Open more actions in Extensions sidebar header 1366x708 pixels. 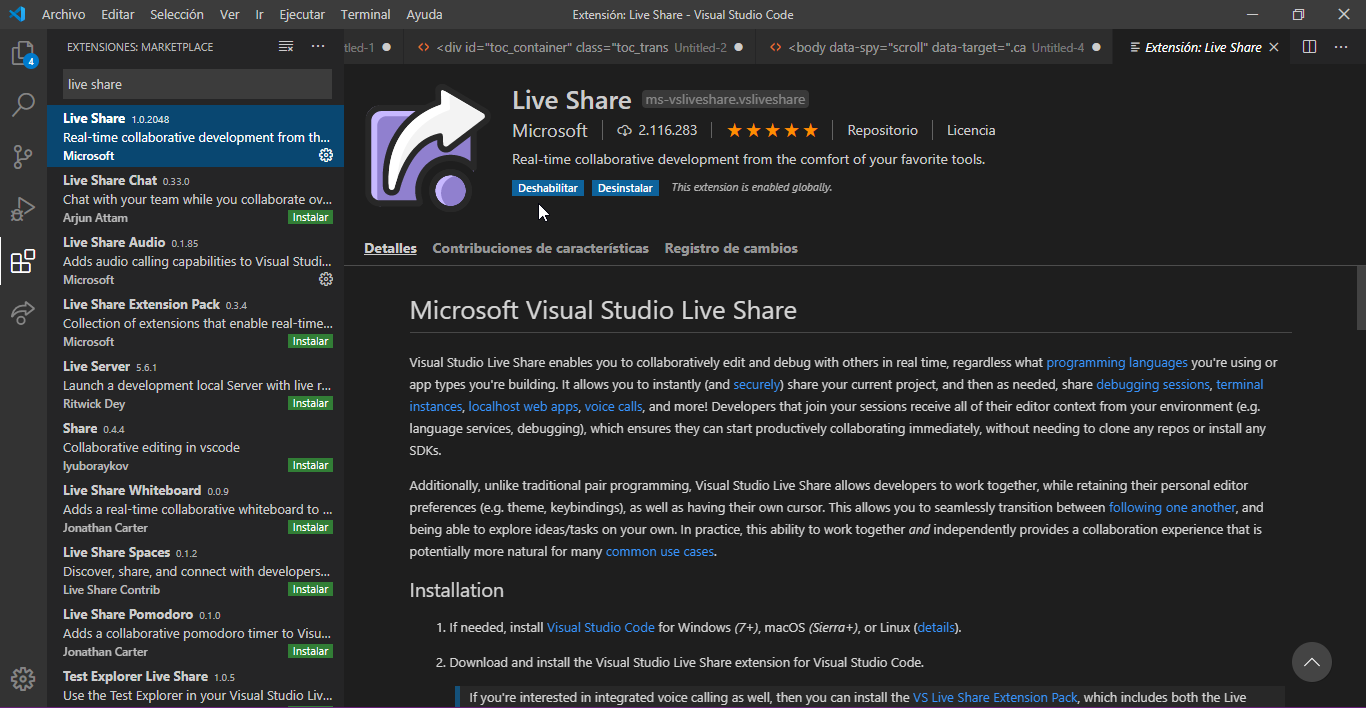pyautogui.click(x=318, y=47)
